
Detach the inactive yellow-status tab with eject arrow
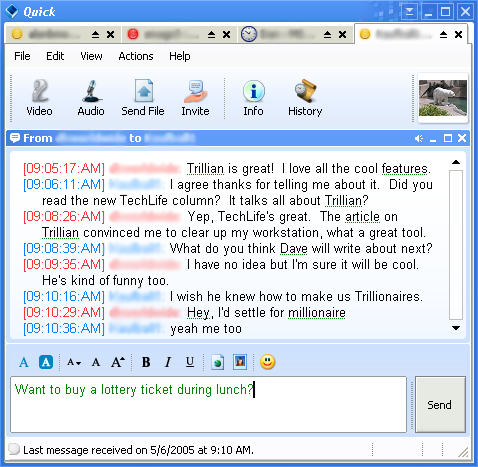(95, 34)
